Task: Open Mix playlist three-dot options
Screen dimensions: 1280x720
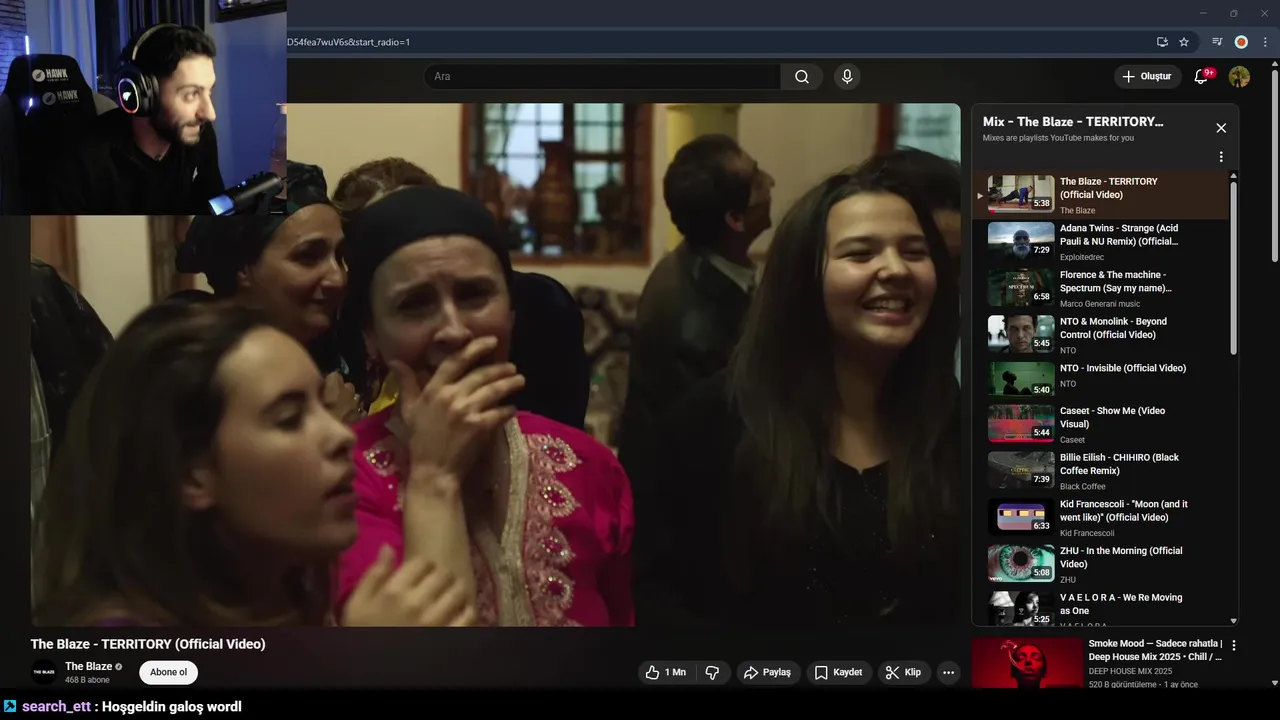Action: 1221,157
